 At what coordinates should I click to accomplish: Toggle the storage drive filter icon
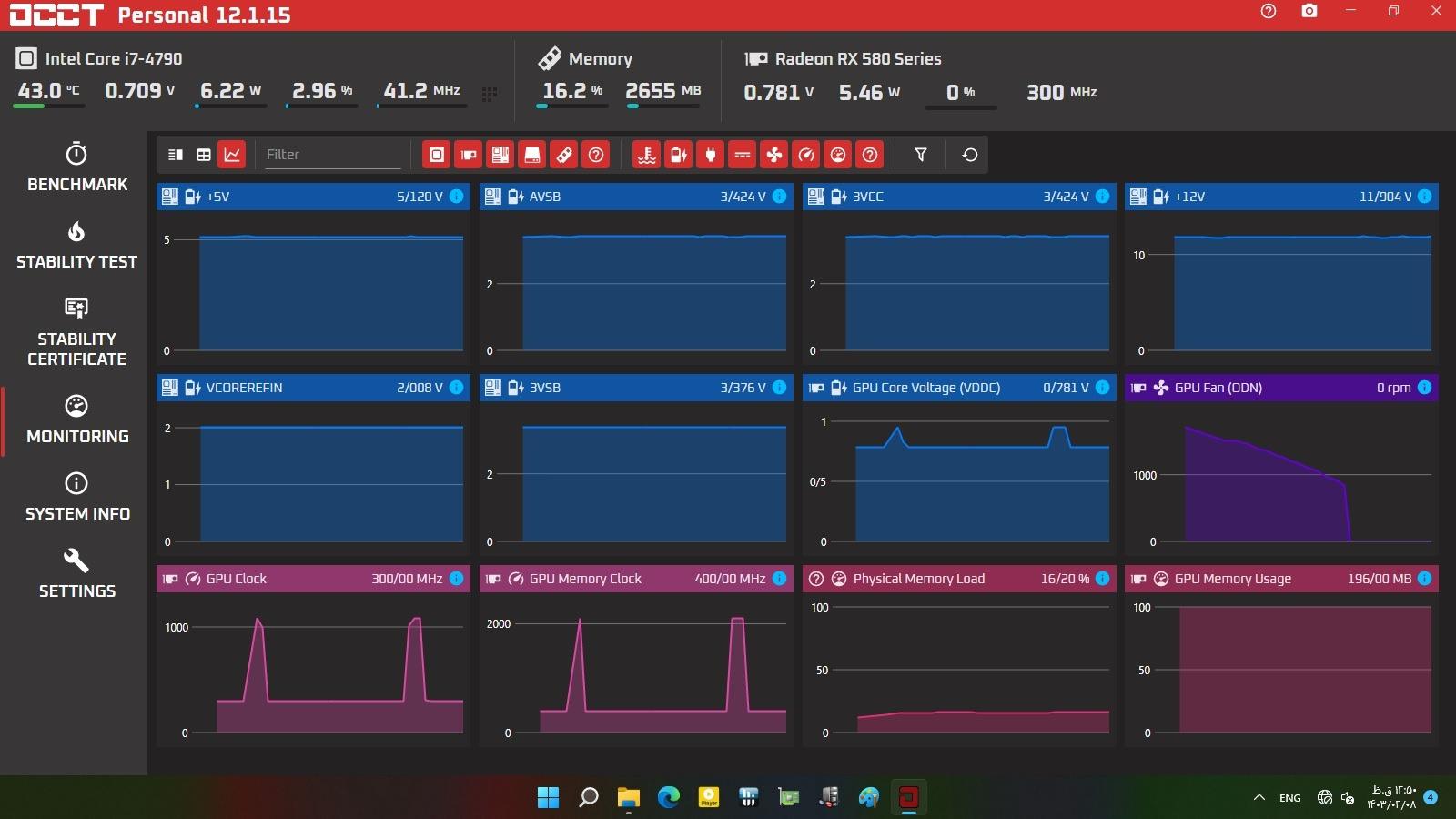(532, 155)
